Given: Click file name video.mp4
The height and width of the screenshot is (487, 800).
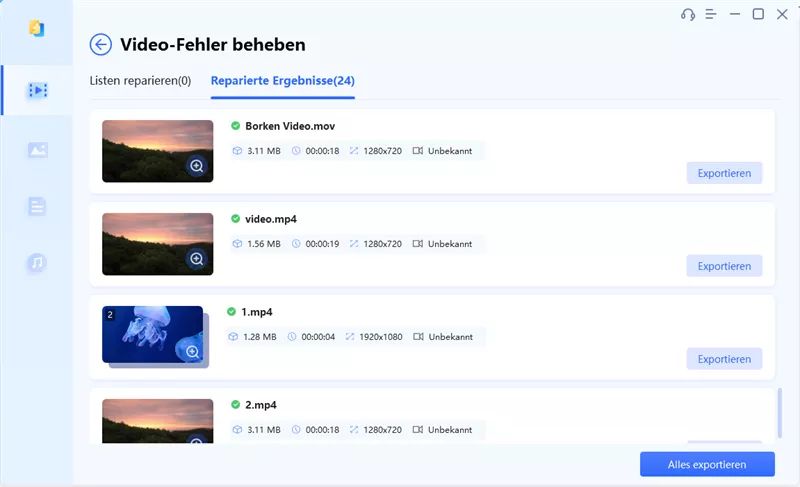Looking at the screenshot, I should [270, 219].
